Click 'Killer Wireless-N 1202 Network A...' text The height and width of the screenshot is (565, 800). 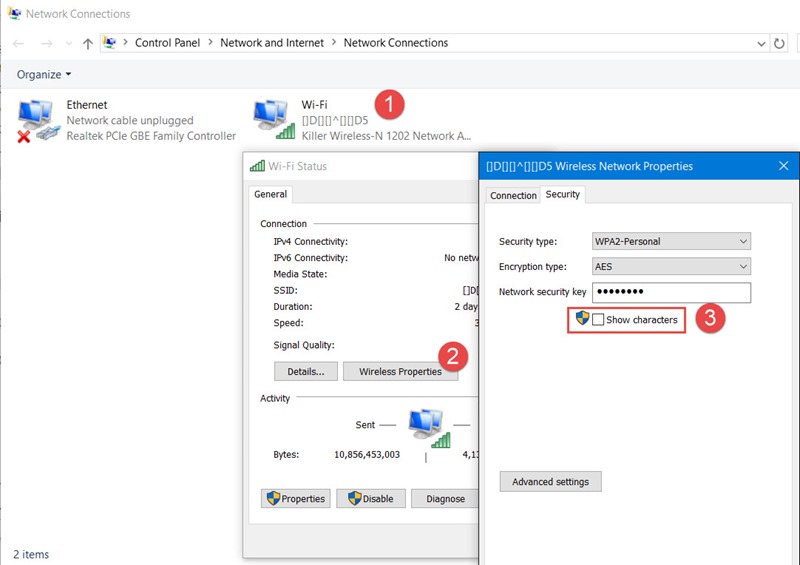point(386,136)
